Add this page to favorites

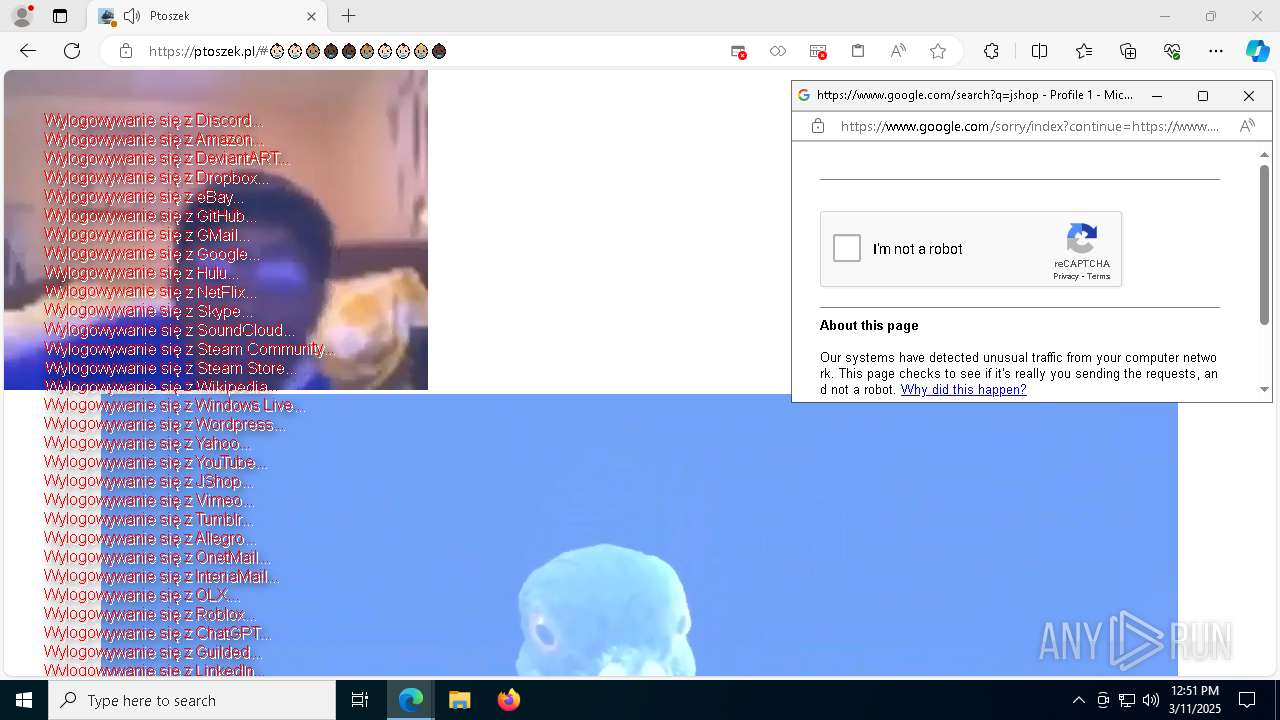coord(938,51)
